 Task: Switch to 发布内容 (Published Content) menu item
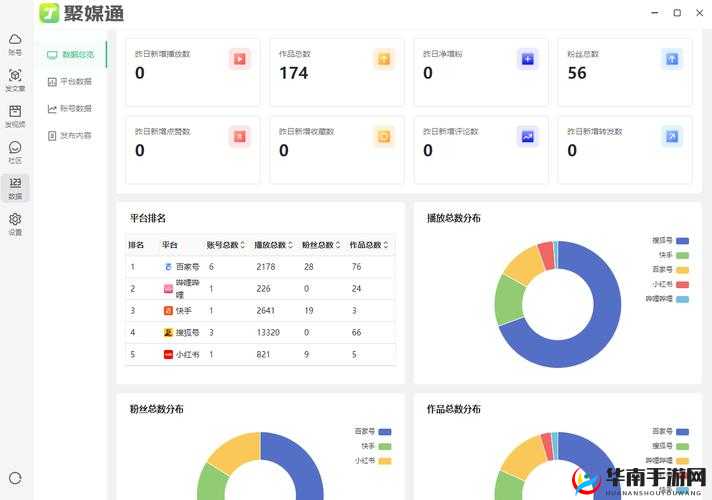tap(70, 136)
